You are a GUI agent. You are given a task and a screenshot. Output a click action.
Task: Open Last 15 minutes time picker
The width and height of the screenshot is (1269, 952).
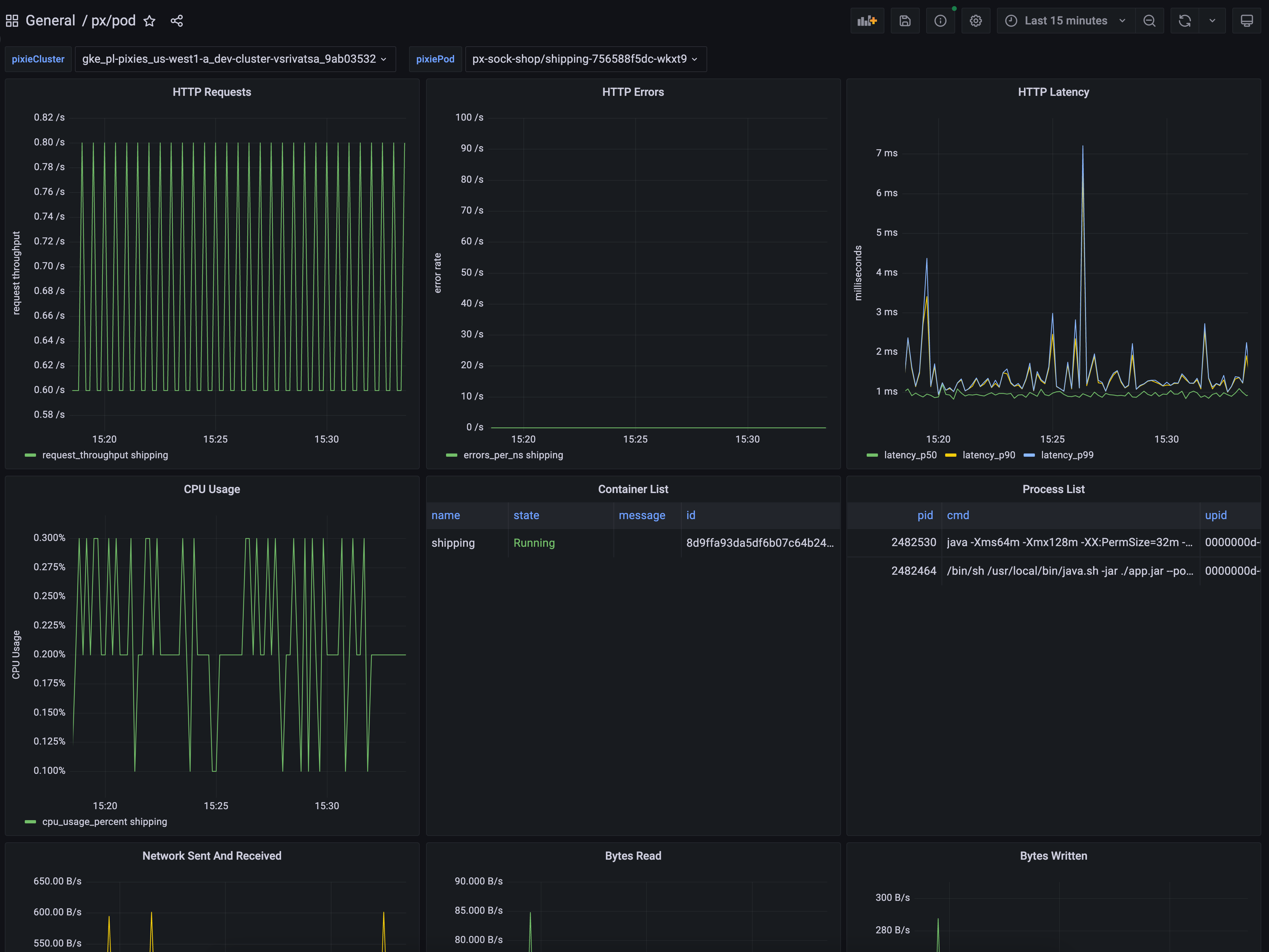click(1065, 21)
